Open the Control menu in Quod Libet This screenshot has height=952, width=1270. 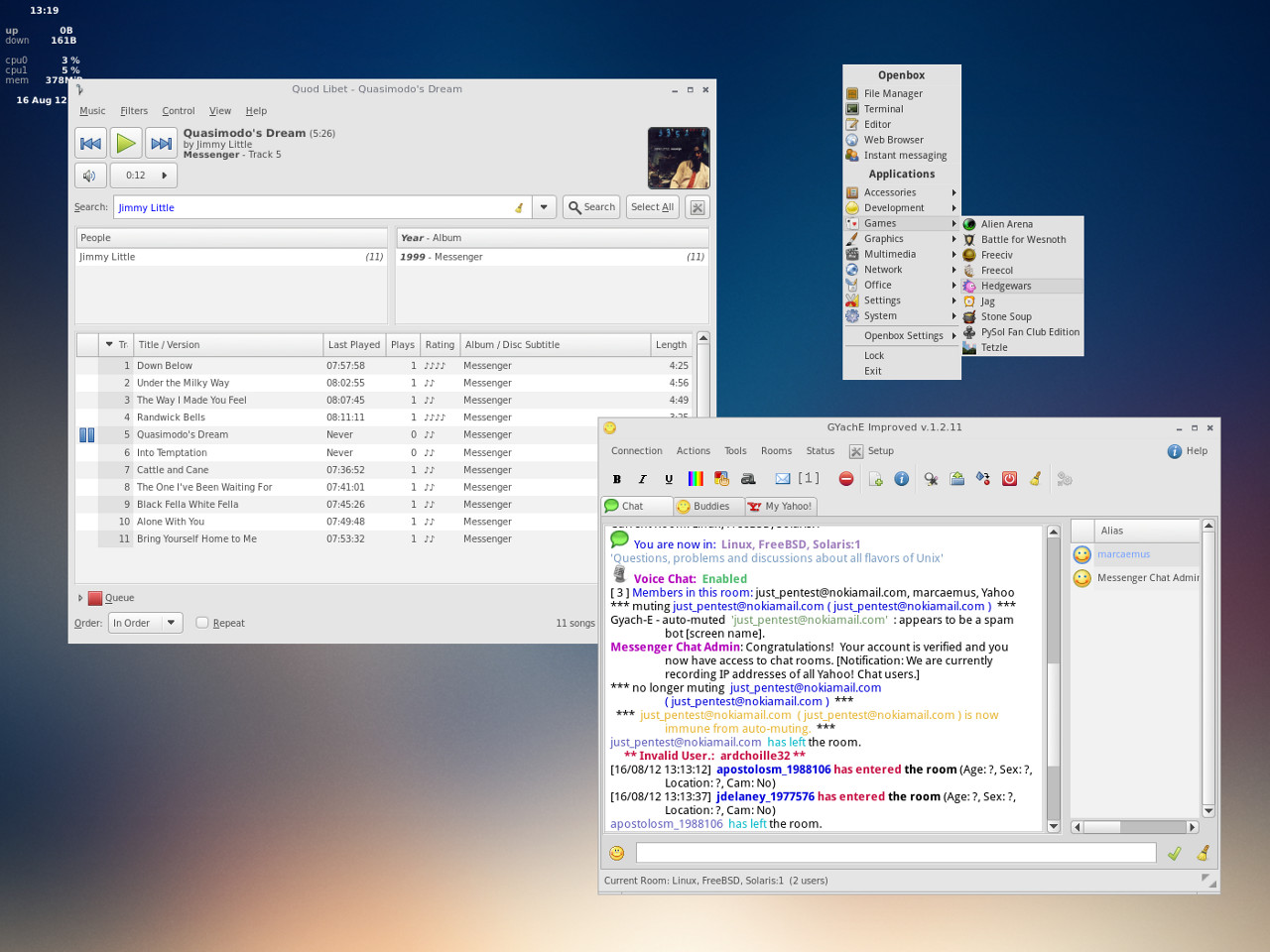[178, 111]
